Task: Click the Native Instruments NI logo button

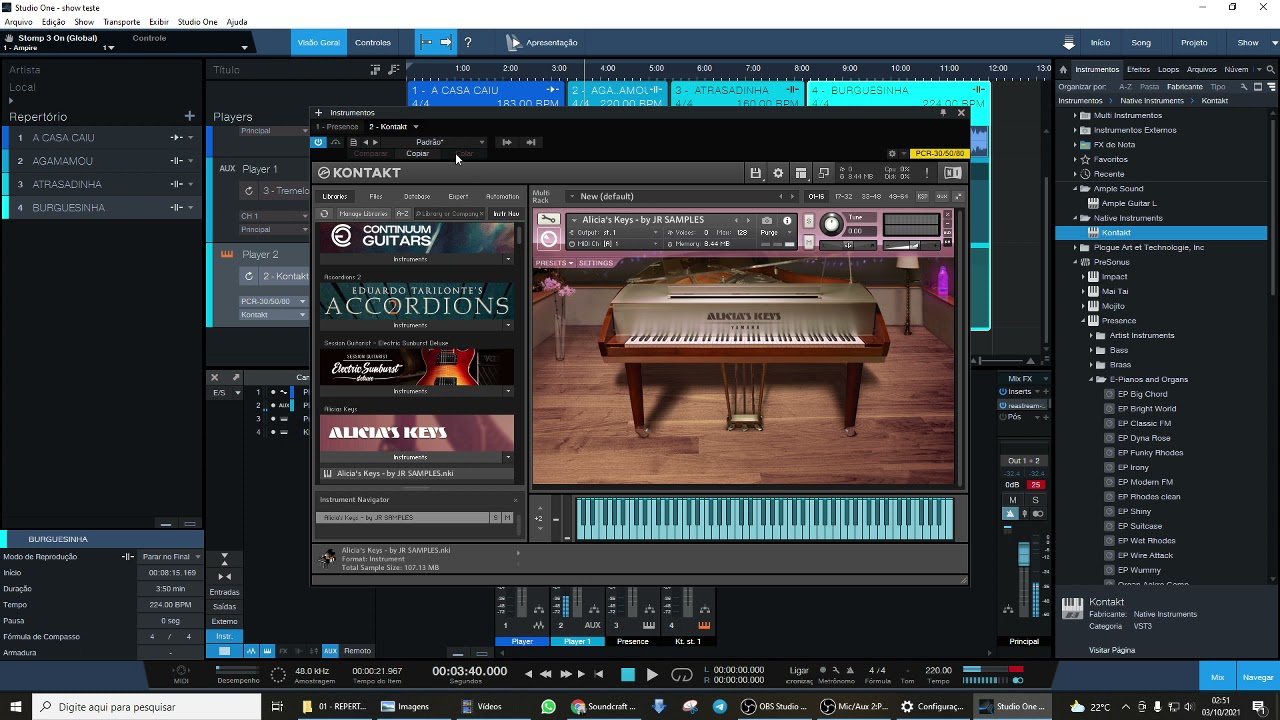Action: (952, 173)
